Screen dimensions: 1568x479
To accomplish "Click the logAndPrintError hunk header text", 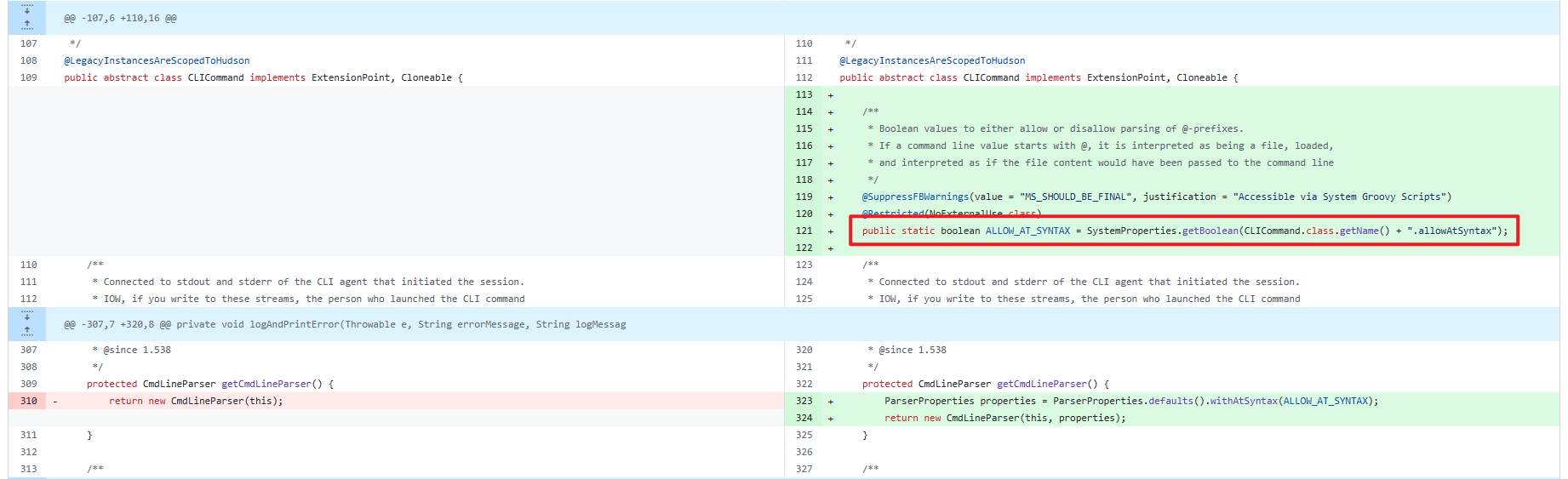I will point(345,324).
